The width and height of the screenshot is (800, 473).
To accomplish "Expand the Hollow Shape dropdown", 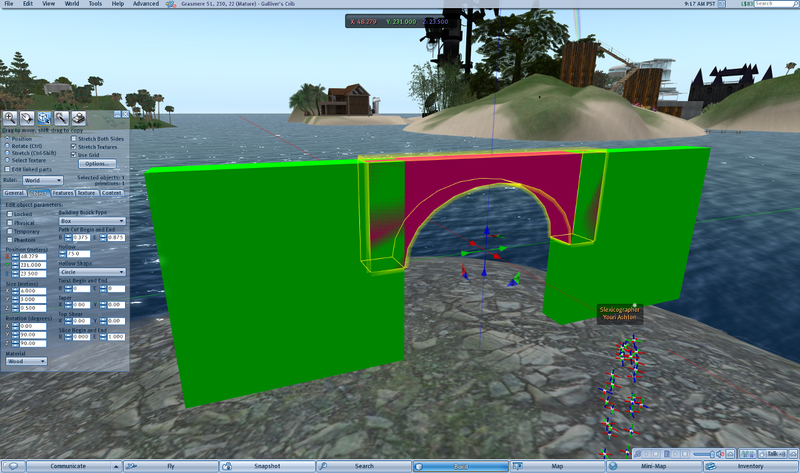I will (92, 271).
